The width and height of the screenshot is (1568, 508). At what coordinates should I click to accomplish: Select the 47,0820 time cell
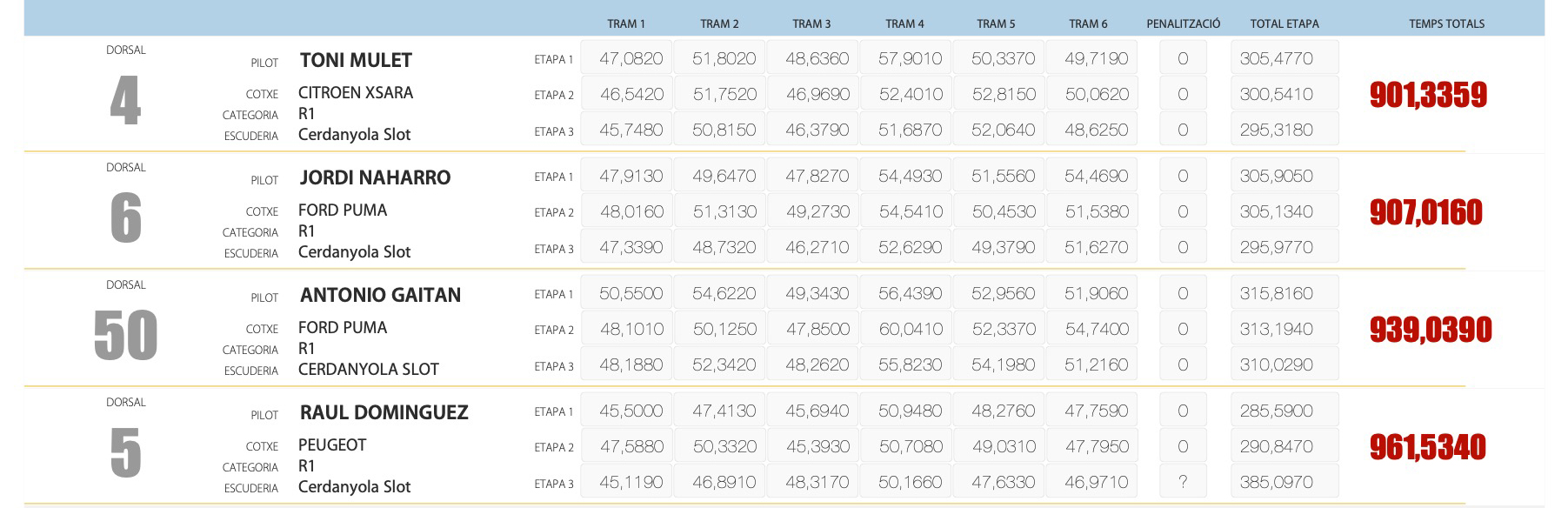[631, 58]
